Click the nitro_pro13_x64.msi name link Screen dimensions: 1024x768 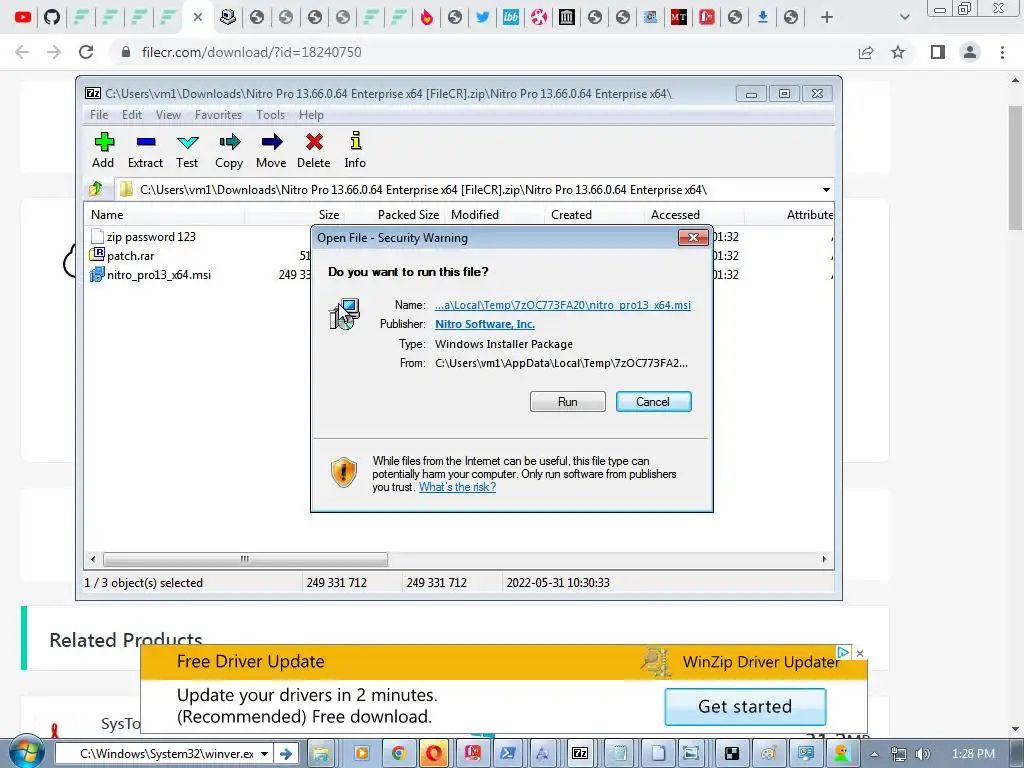coord(563,305)
